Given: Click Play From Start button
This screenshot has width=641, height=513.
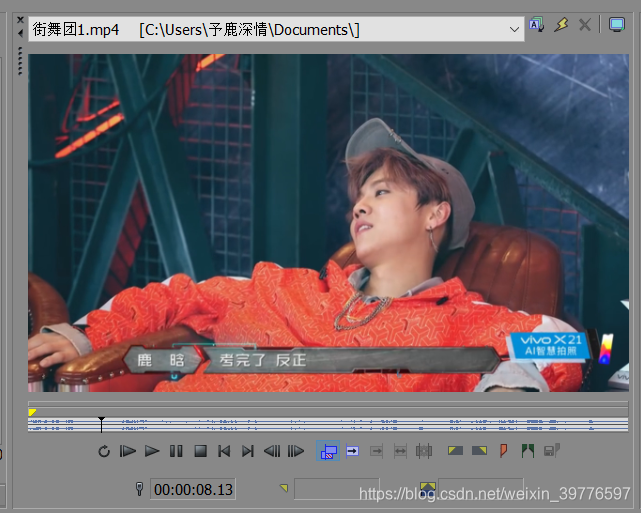Looking at the screenshot, I should point(128,451).
